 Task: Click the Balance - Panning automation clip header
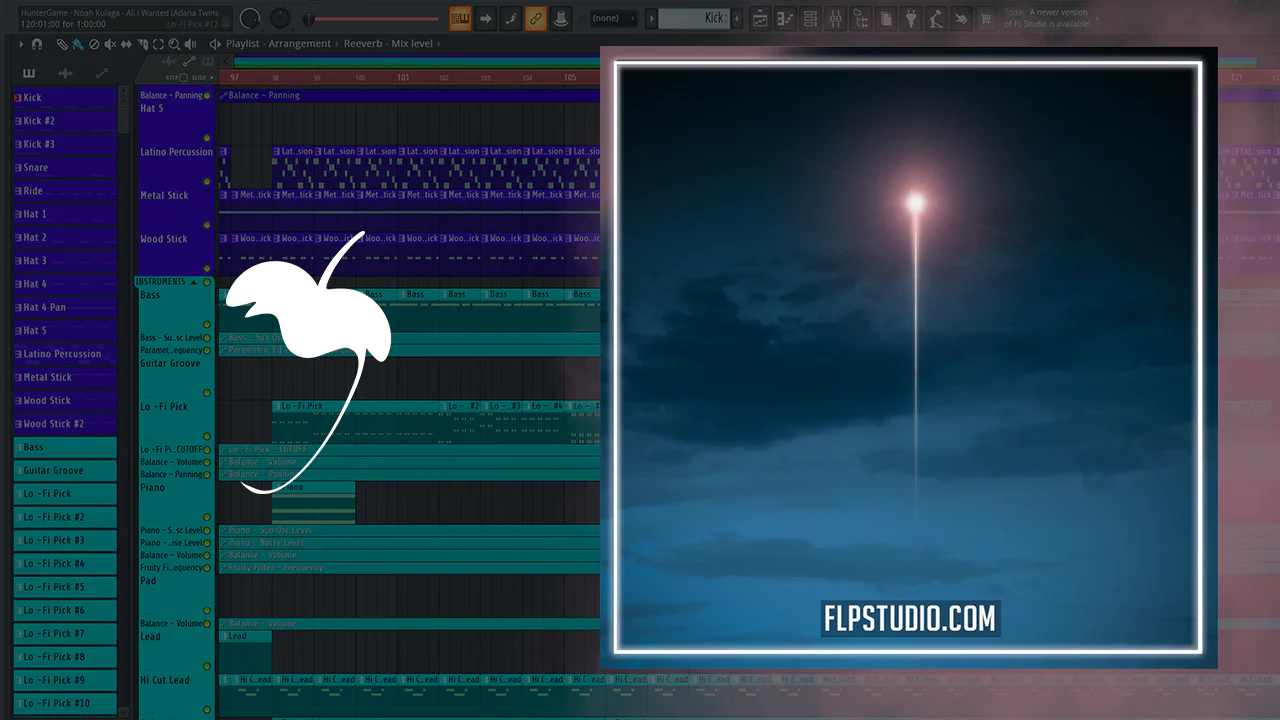(x=409, y=95)
